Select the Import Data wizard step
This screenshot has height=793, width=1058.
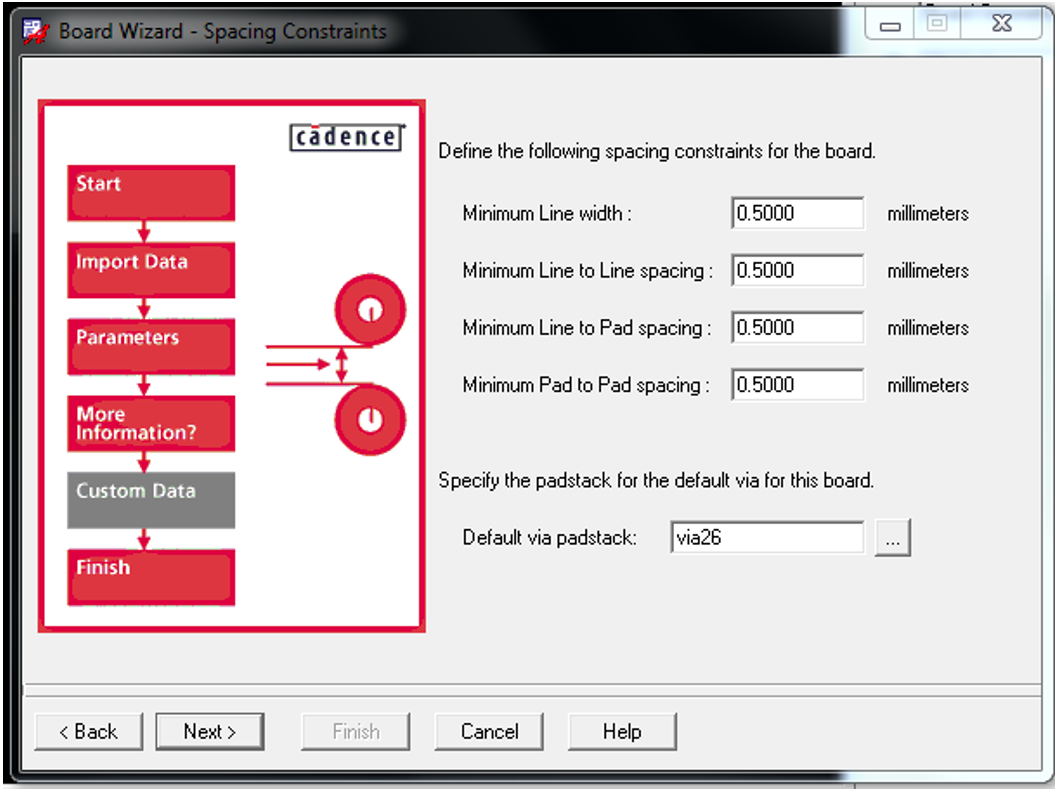tap(151, 269)
